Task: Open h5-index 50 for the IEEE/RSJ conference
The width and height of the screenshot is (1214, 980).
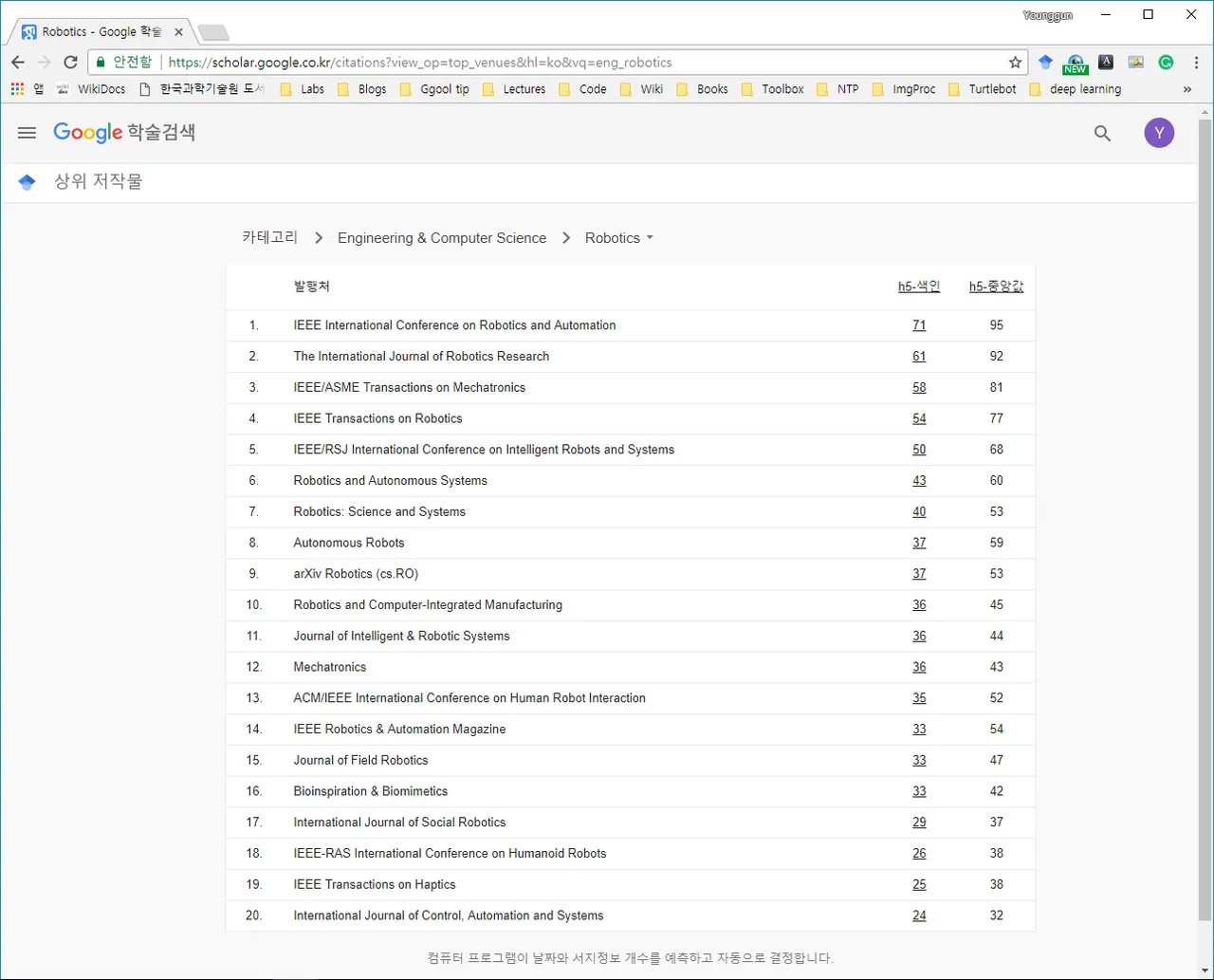Action: (x=919, y=450)
